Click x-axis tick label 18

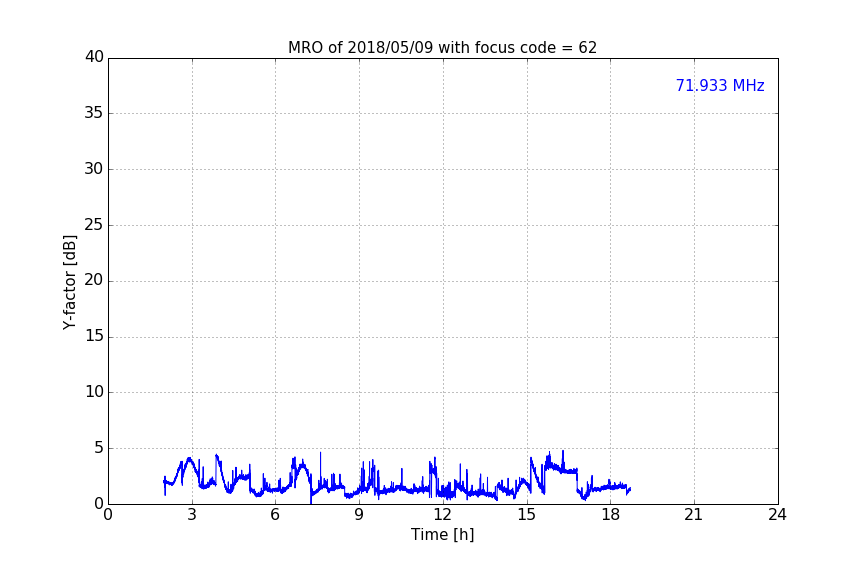pos(610,515)
